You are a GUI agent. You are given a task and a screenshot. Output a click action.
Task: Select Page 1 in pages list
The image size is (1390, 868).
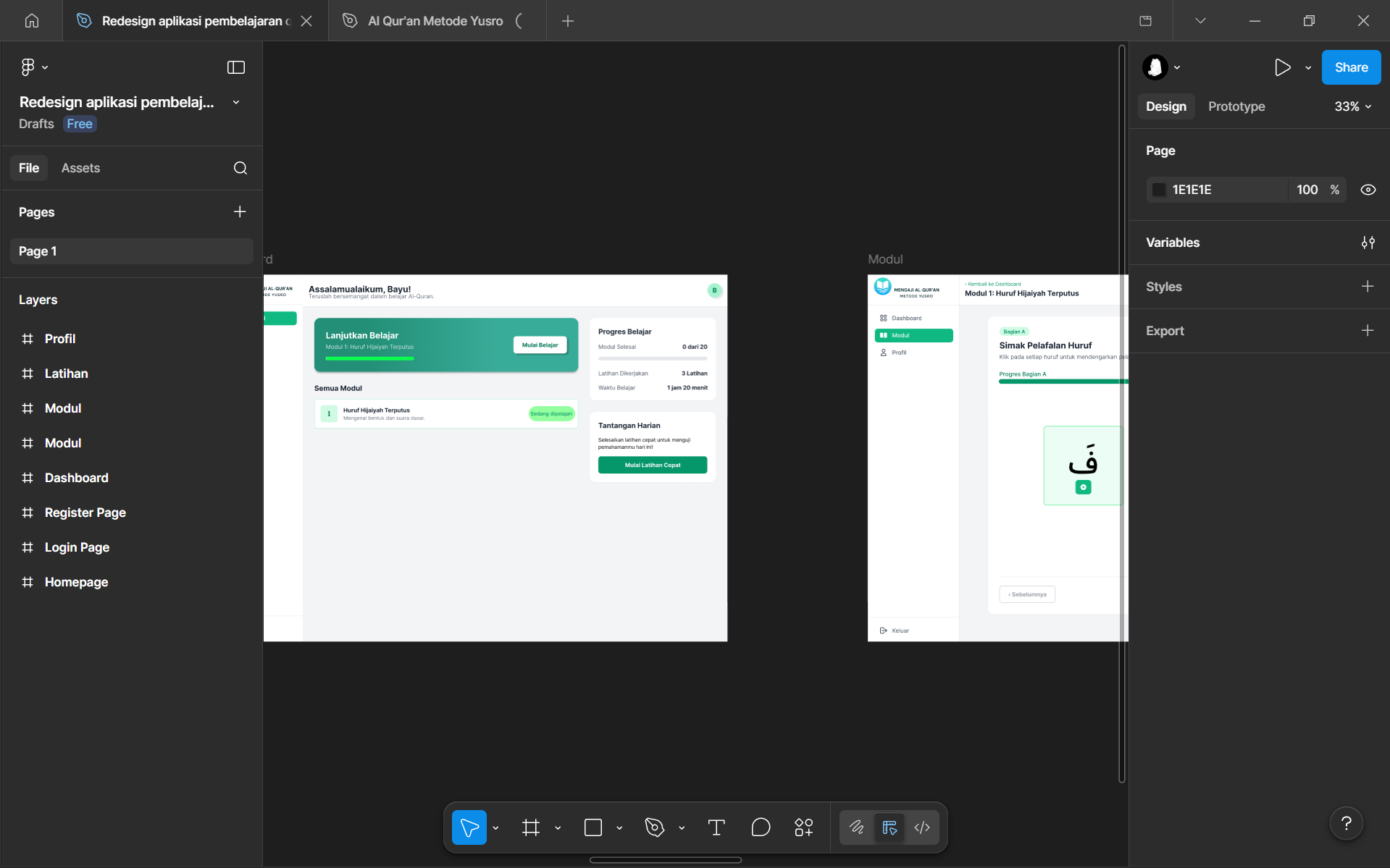[x=132, y=251]
